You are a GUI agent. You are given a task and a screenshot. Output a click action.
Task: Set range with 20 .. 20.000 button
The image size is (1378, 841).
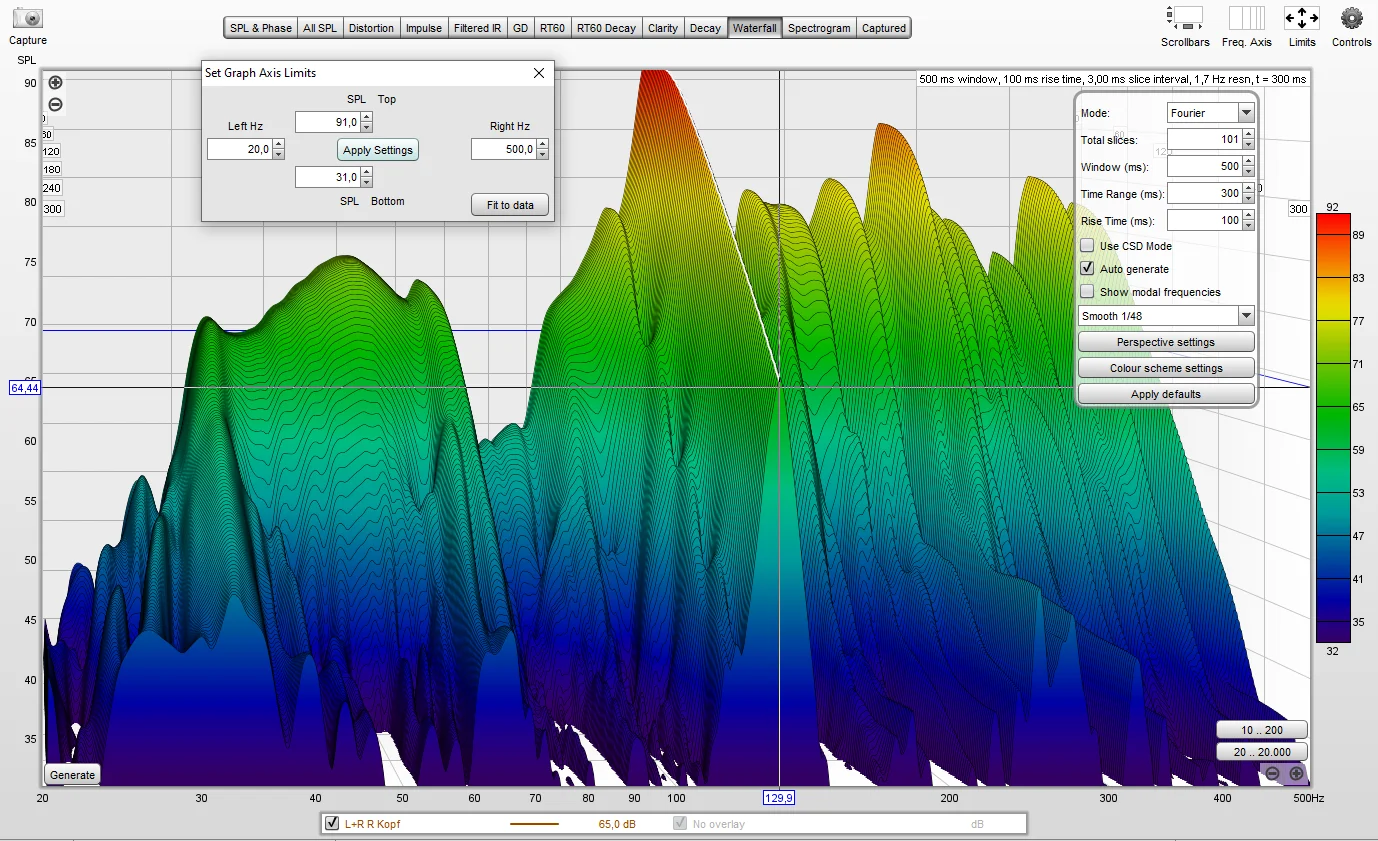(1262, 752)
